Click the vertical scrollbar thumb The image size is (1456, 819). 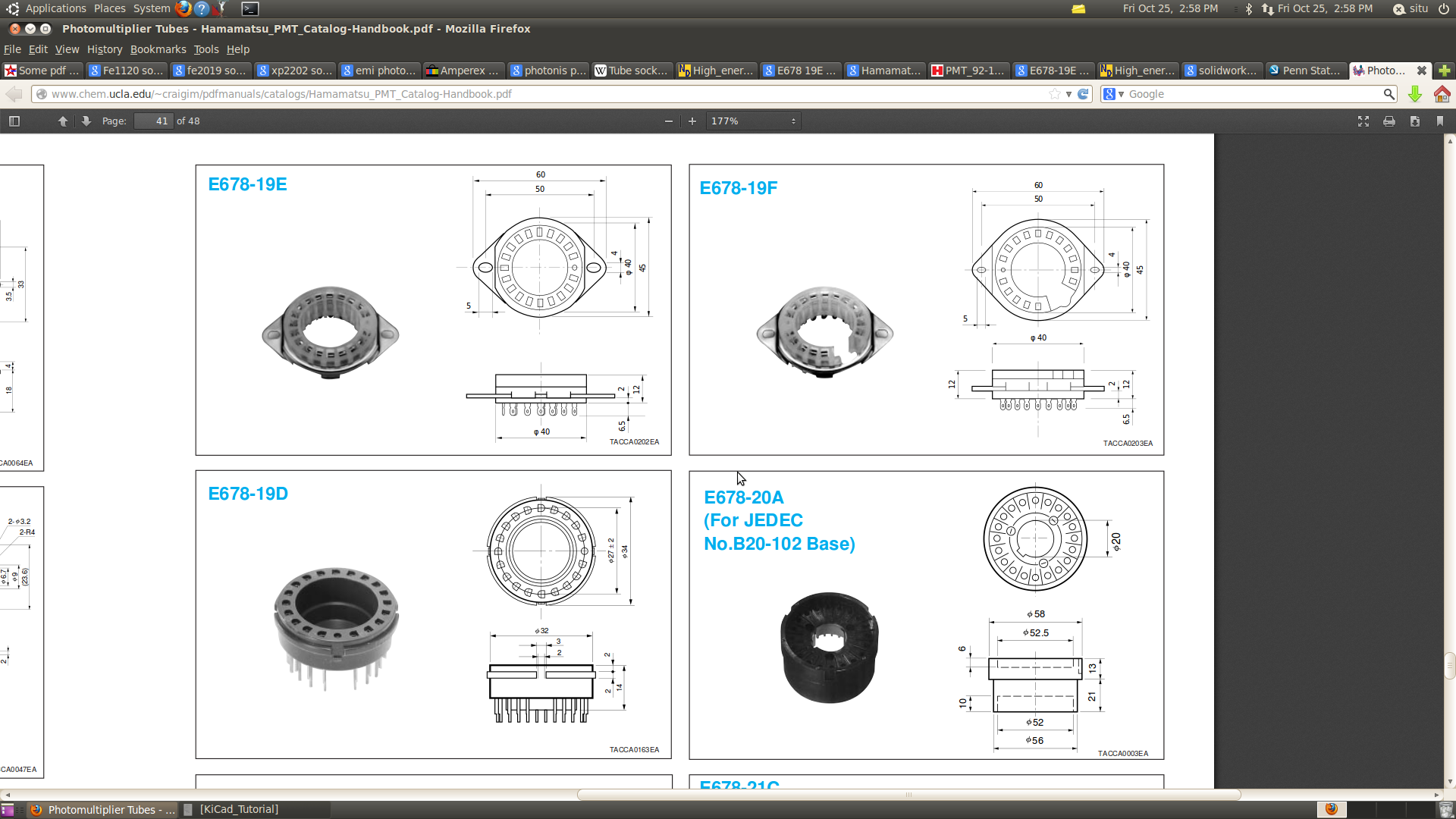[x=1450, y=665]
